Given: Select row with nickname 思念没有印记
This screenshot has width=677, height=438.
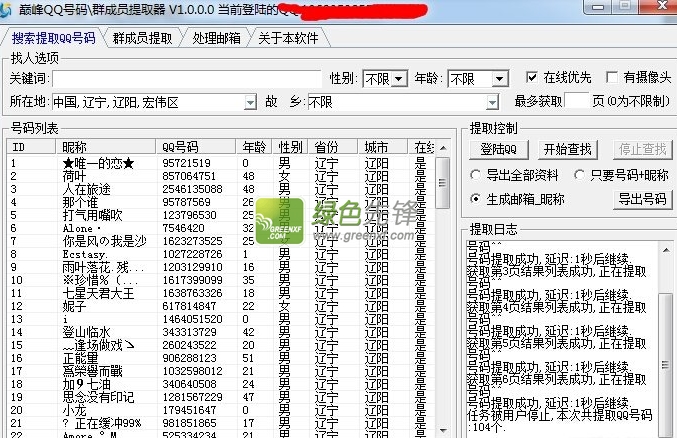Looking at the screenshot, I should pos(220,397).
